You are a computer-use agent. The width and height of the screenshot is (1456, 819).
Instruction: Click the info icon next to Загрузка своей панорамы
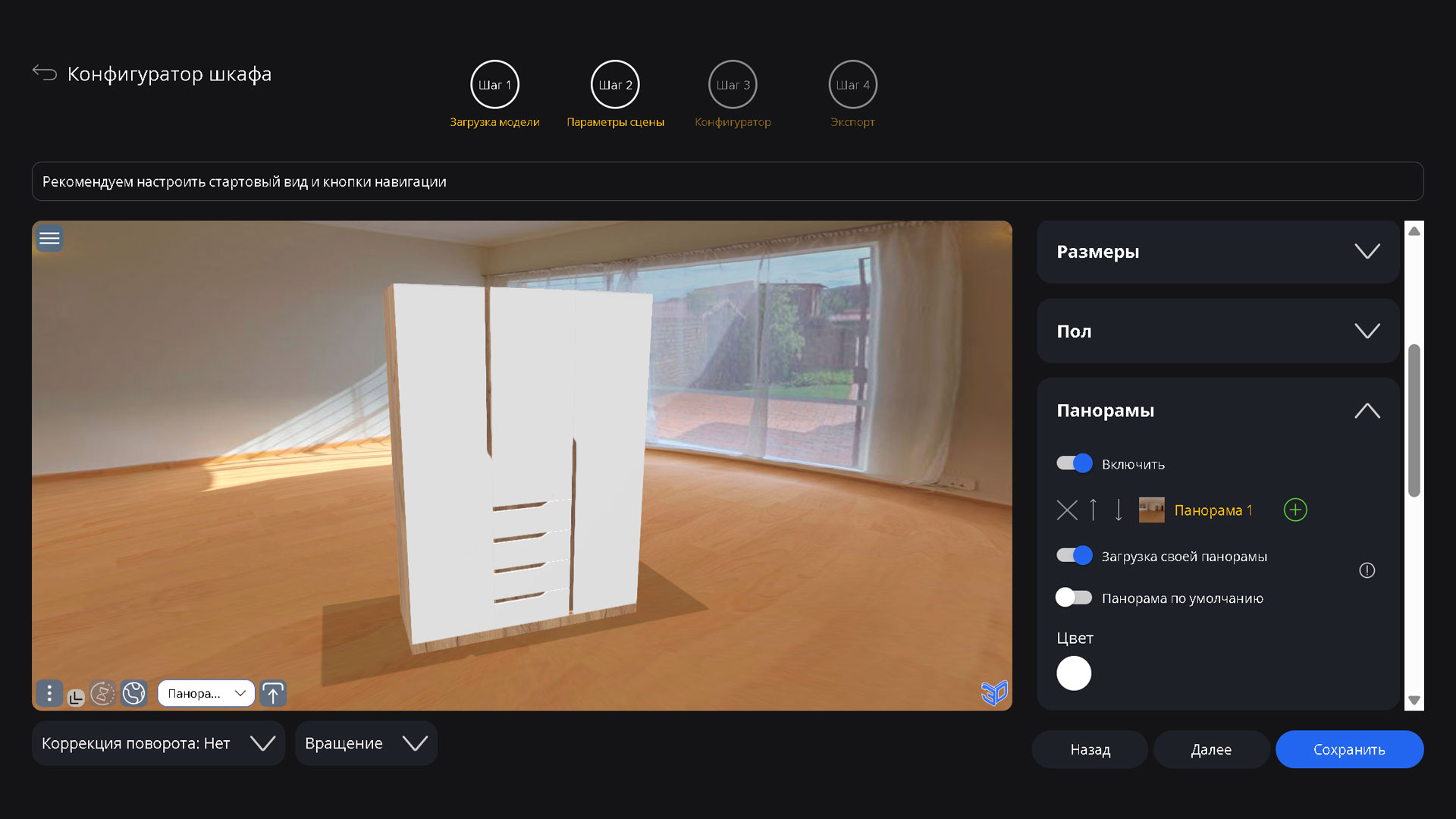(1367, 570)
